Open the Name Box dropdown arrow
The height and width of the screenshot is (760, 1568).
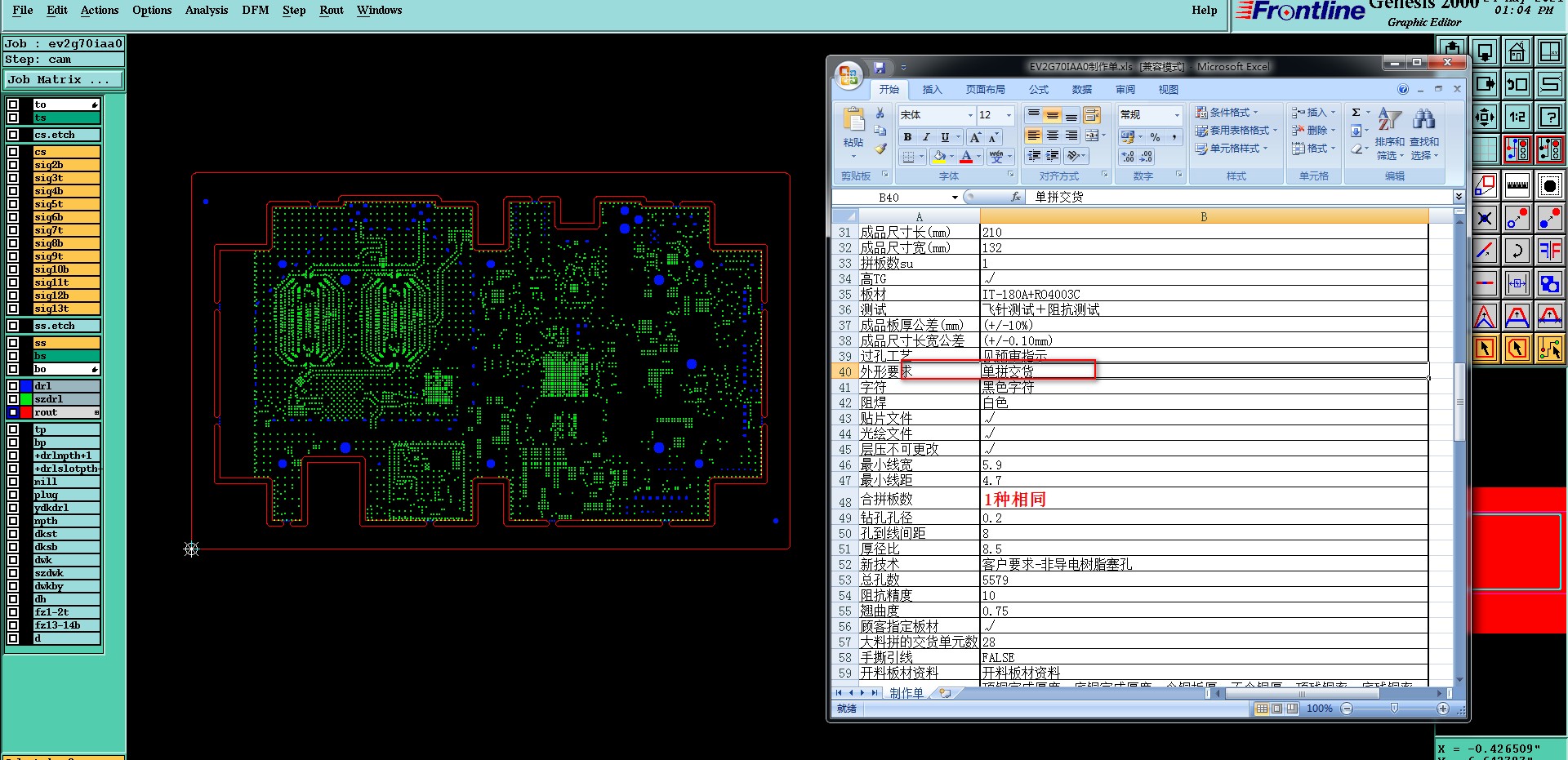[x=955, y=198]
